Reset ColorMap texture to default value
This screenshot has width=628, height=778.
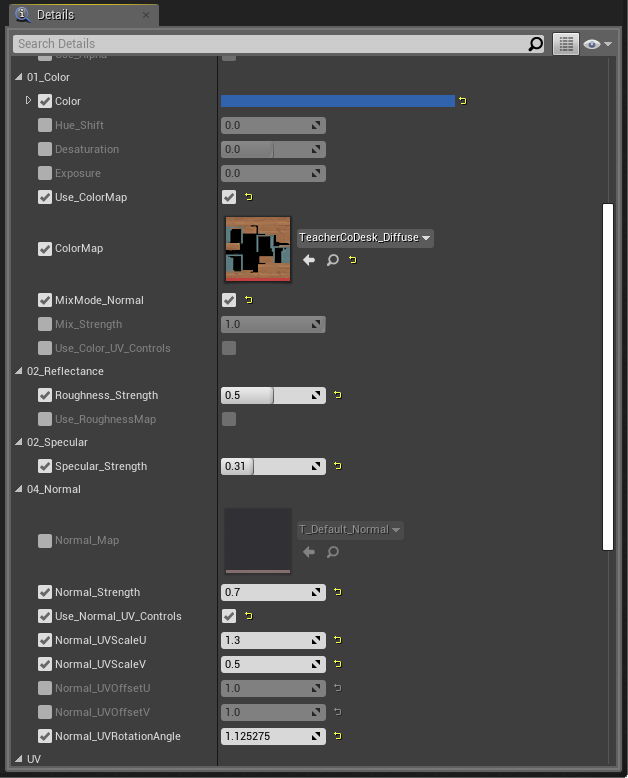[x=353, y=259]
